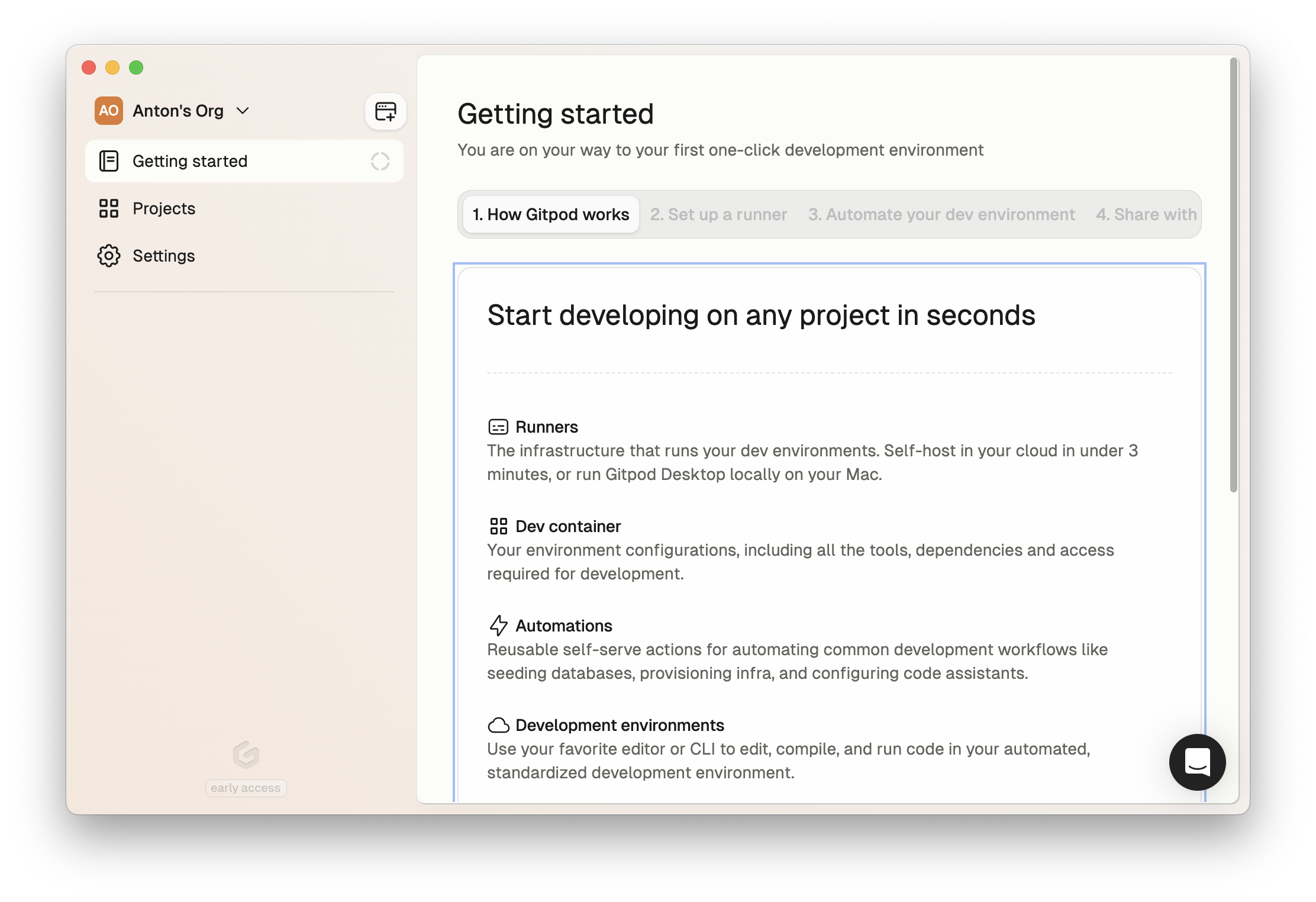
Task: Click the Dev container grid icon
Action: [x=498, y=526]
